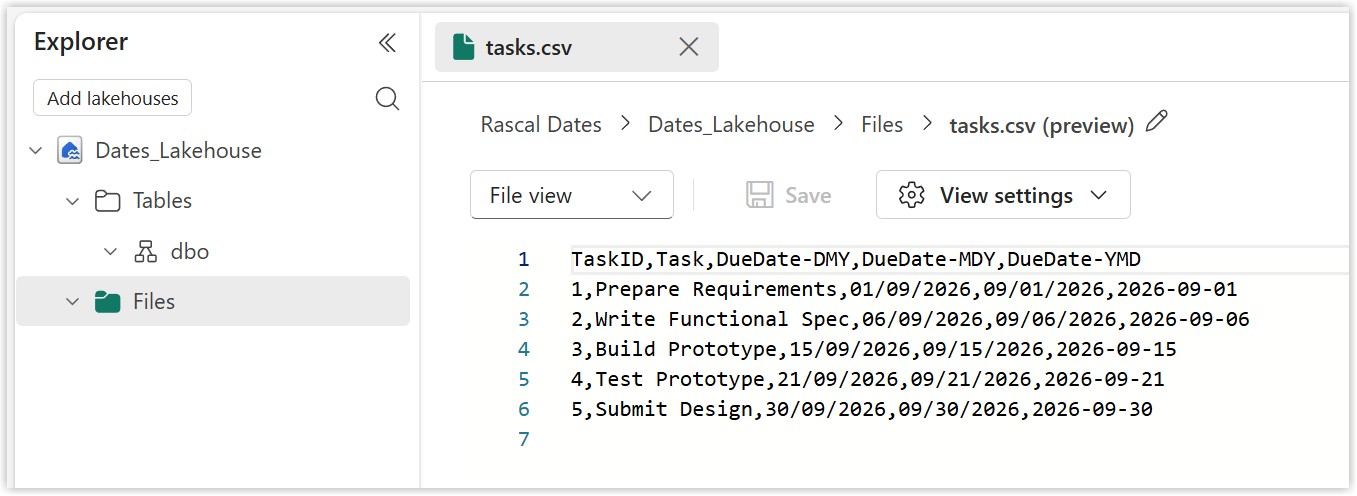Click the Save button label

(808, 196)
